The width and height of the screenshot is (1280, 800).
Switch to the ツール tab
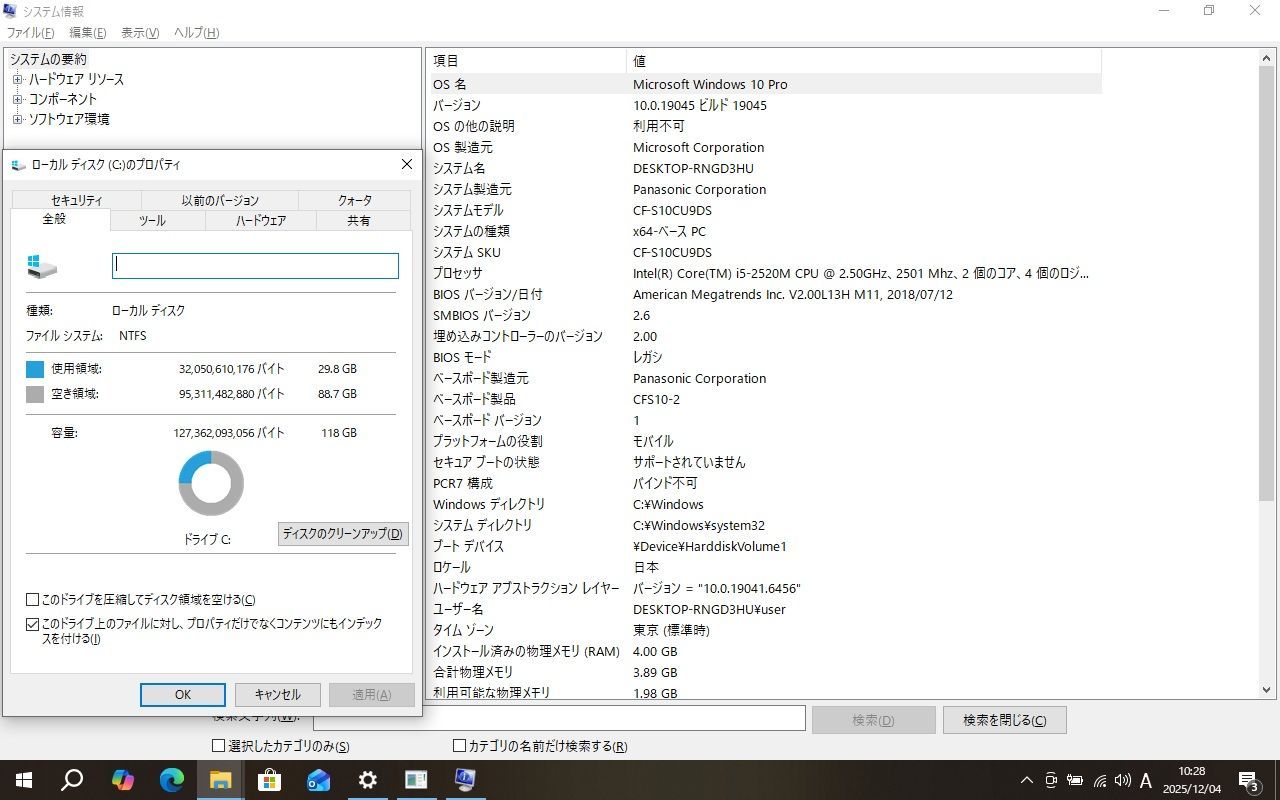[x=152, y=220]
